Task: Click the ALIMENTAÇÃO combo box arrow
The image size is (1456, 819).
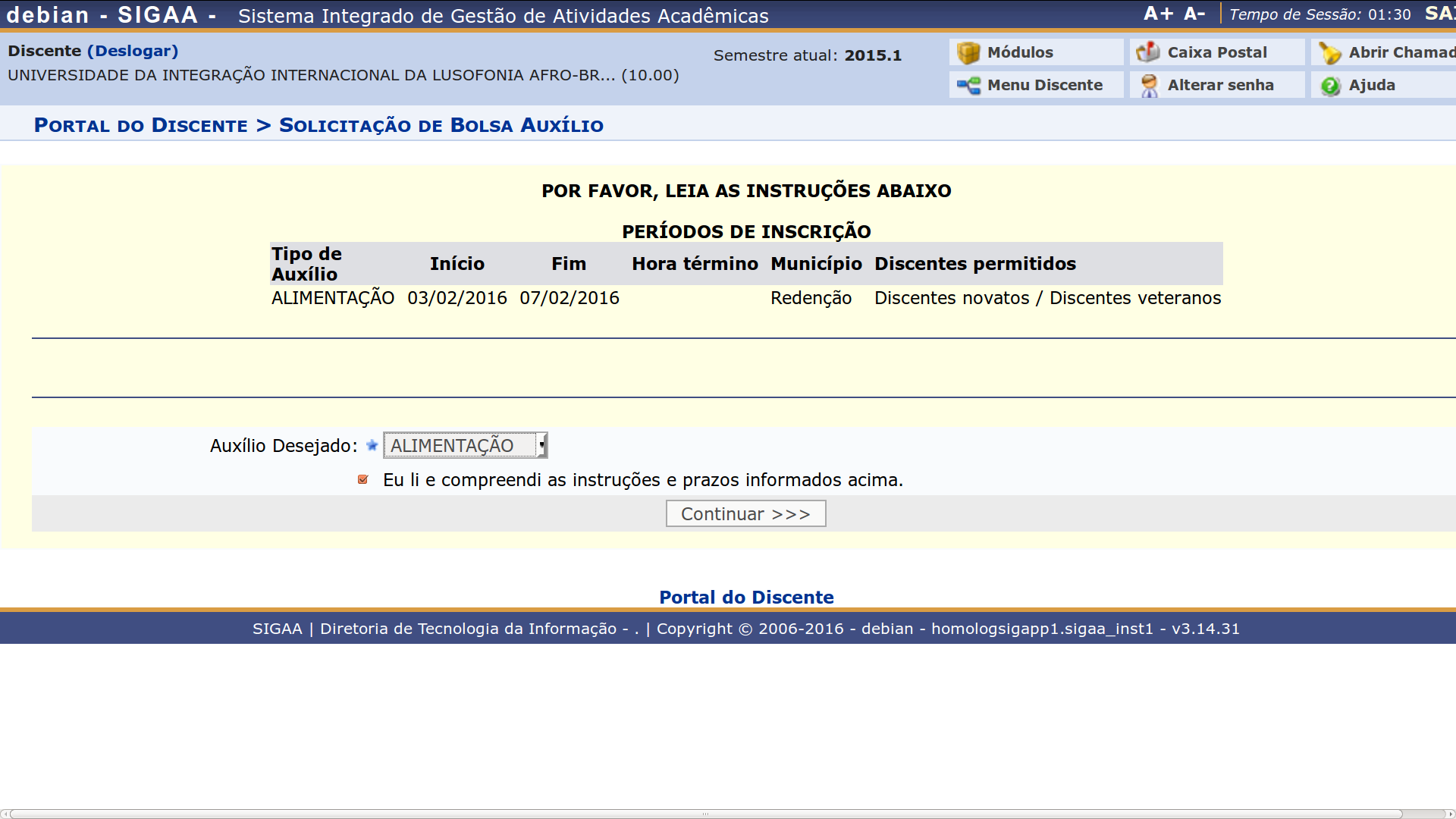Action: [541, 445]
